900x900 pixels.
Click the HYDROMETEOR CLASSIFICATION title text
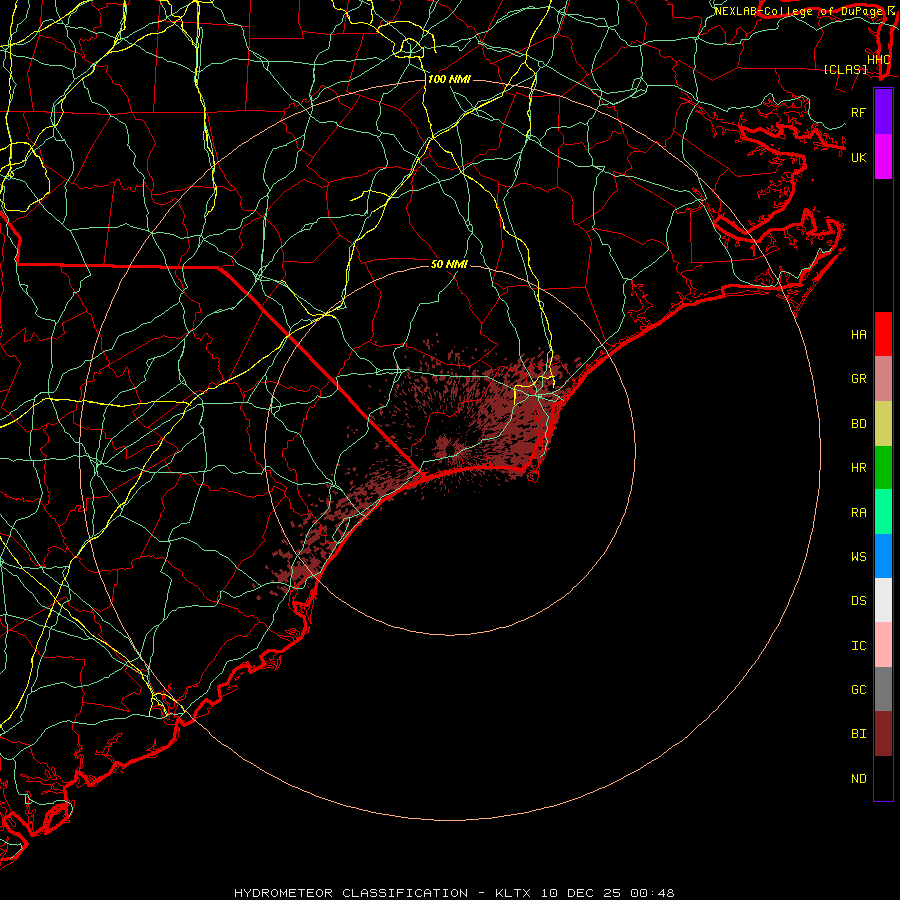351,893
